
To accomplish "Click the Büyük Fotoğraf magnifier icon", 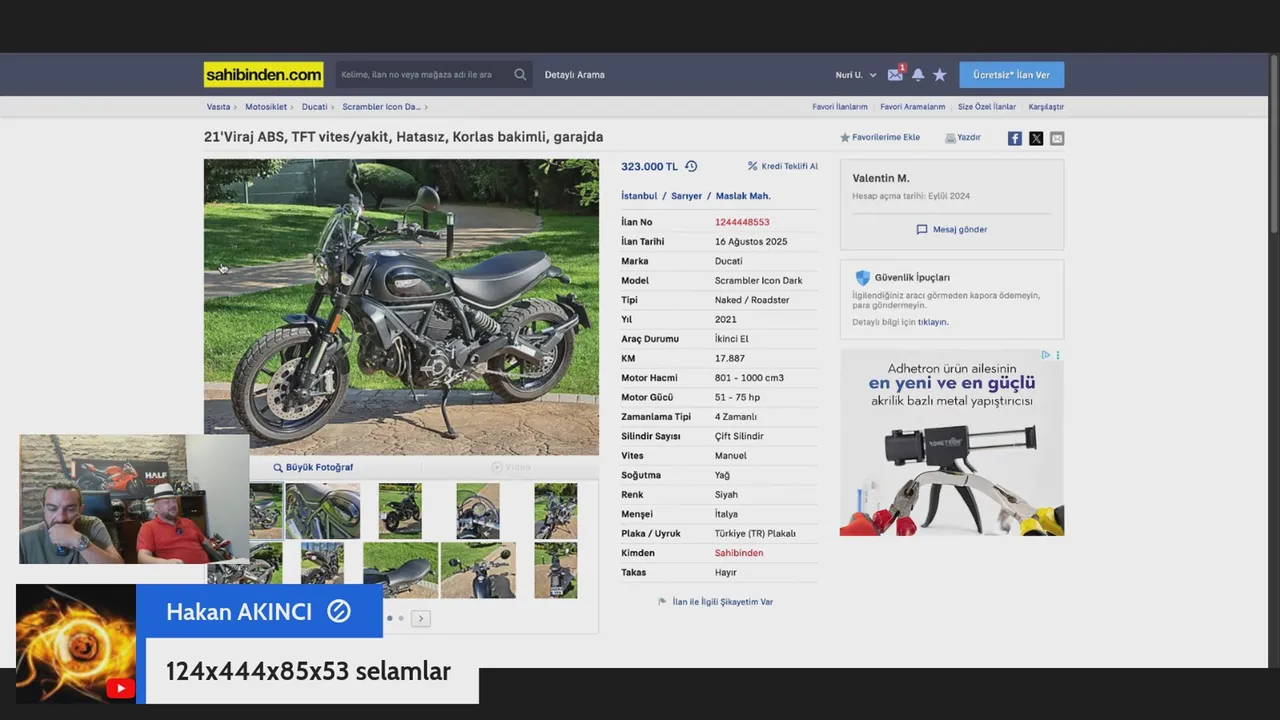I will (x=278, y=467).
